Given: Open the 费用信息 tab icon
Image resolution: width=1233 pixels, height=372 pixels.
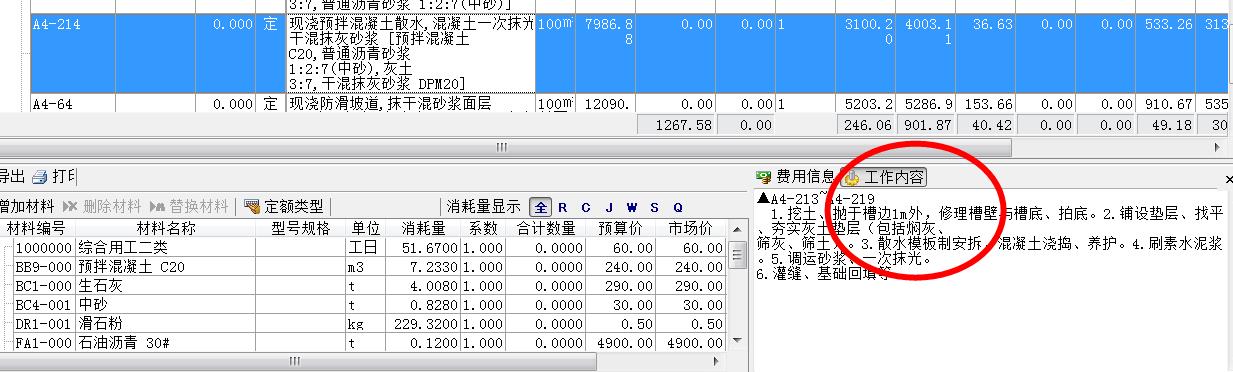Looking at the screenshot, I should [764, 177].
